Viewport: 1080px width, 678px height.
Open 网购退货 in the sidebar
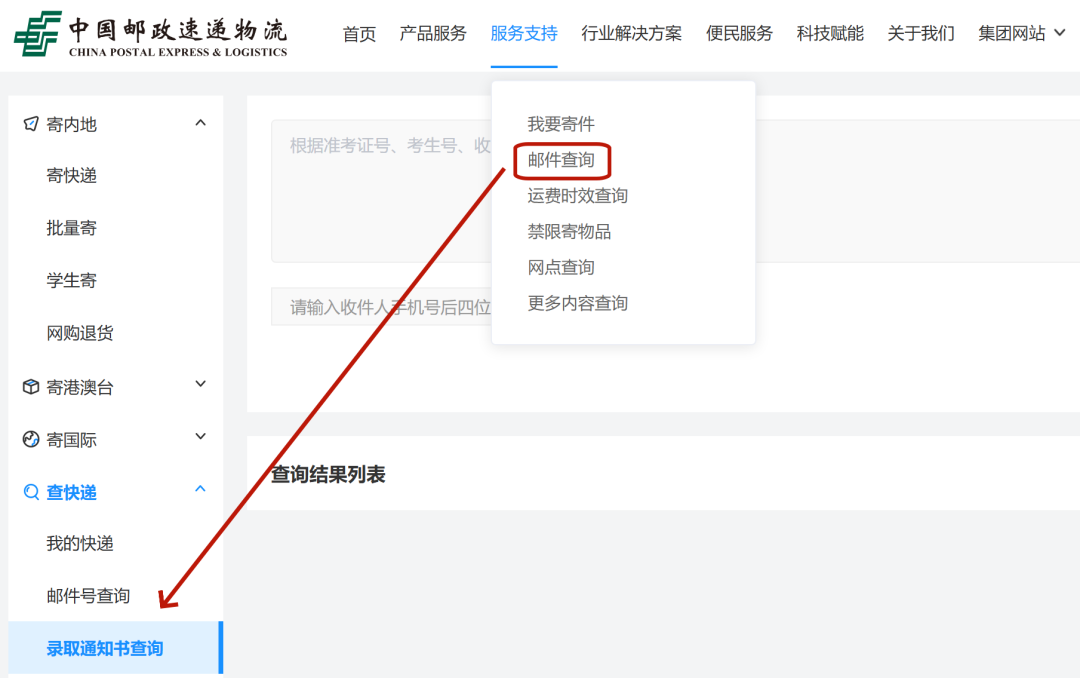click(x=80, y=333)
